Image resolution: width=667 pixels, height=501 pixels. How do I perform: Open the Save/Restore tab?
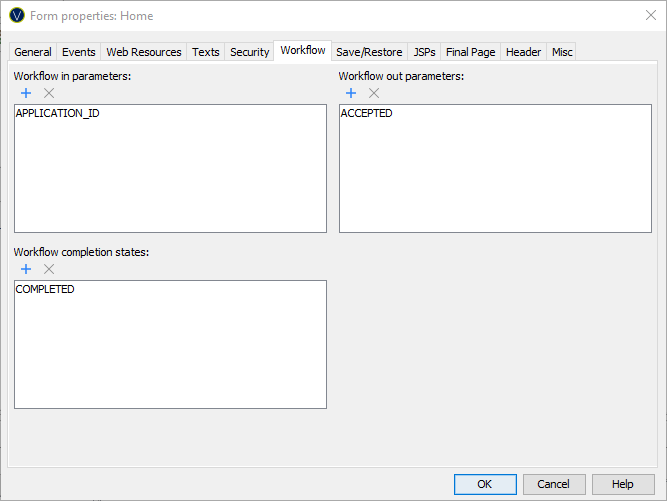(x=369, y=52)
